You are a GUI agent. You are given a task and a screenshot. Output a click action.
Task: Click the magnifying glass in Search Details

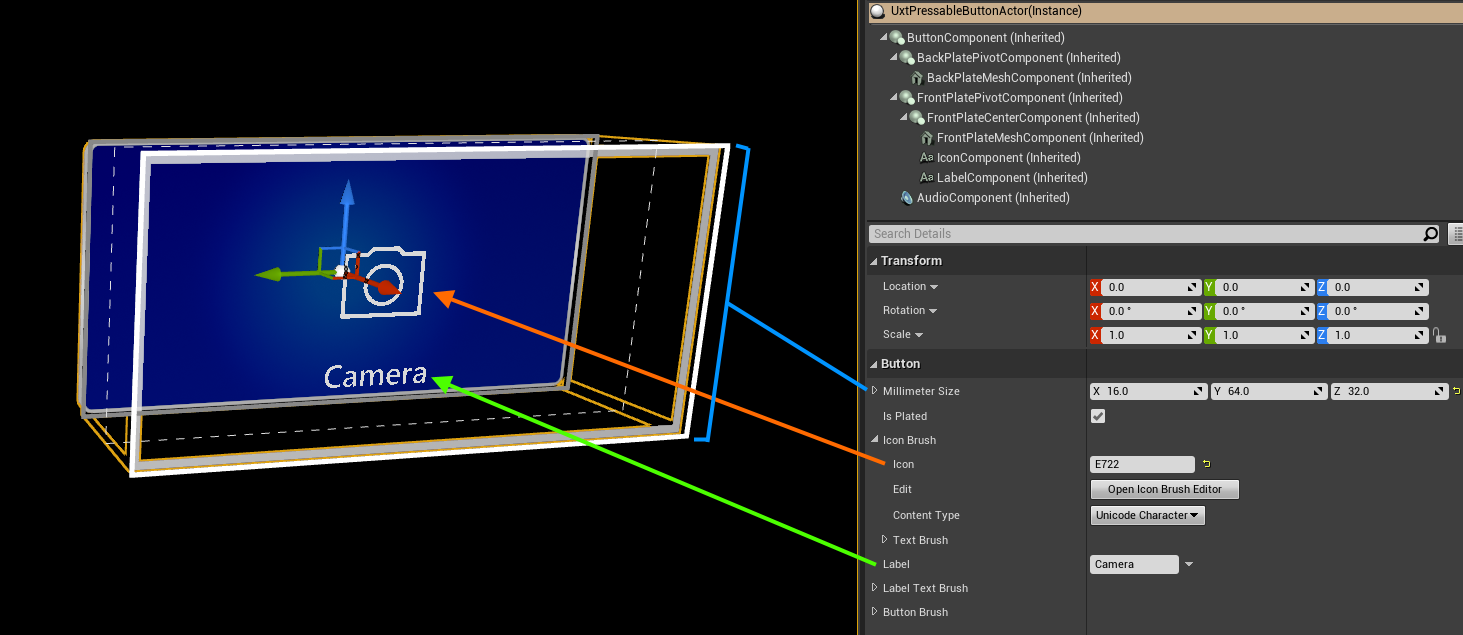click(1430, 233)
